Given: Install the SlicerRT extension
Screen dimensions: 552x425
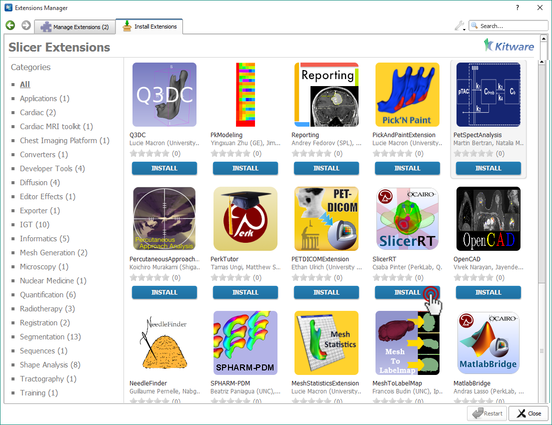Looking at the screenshot, I should [407, 292].
